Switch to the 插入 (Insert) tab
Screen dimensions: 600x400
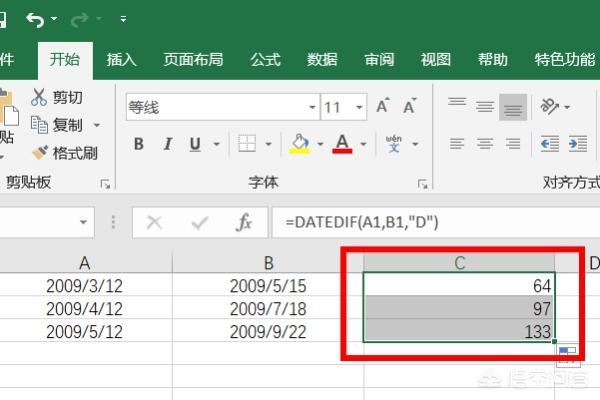tap(122, 59)
